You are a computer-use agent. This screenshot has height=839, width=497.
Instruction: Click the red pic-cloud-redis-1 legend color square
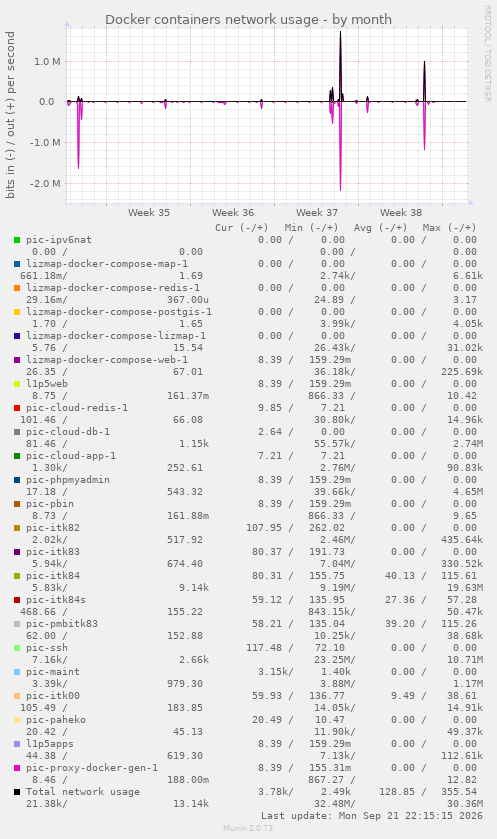point(17,408)
